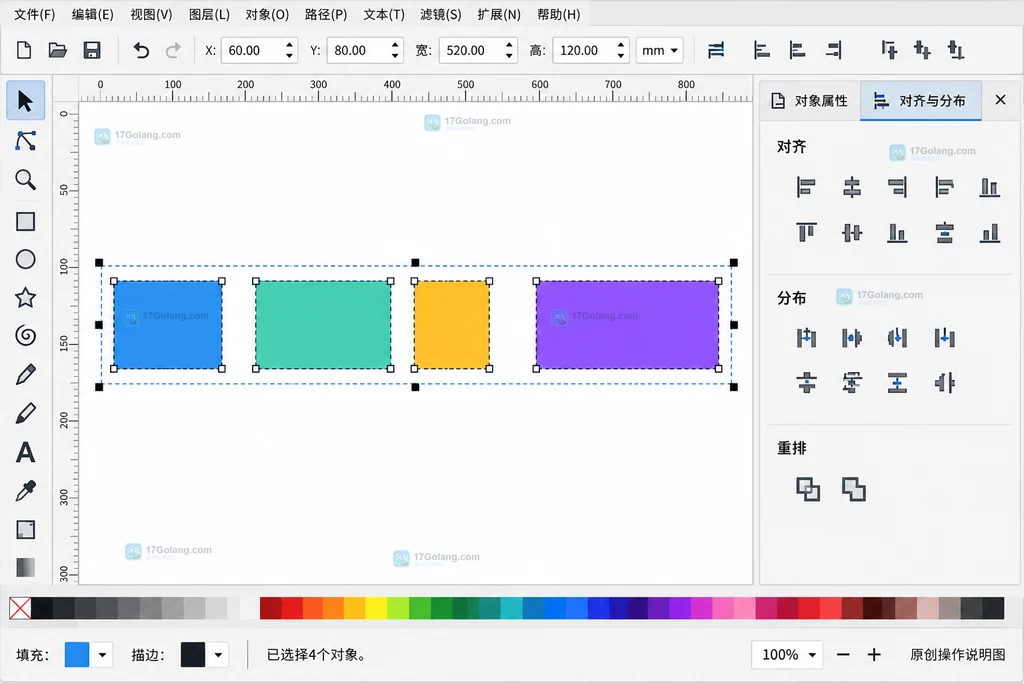Open the 滤镜(S) menu

441,14
